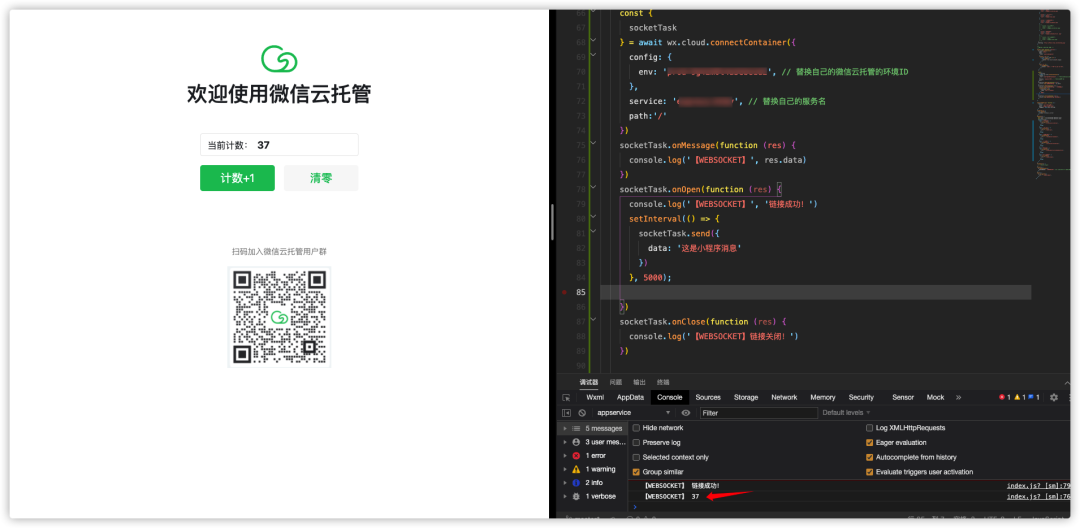Select the 输出 panel tab
The width and height of the screenshot is (1080, 528).
pyautogui.click(x=640, y=382)
